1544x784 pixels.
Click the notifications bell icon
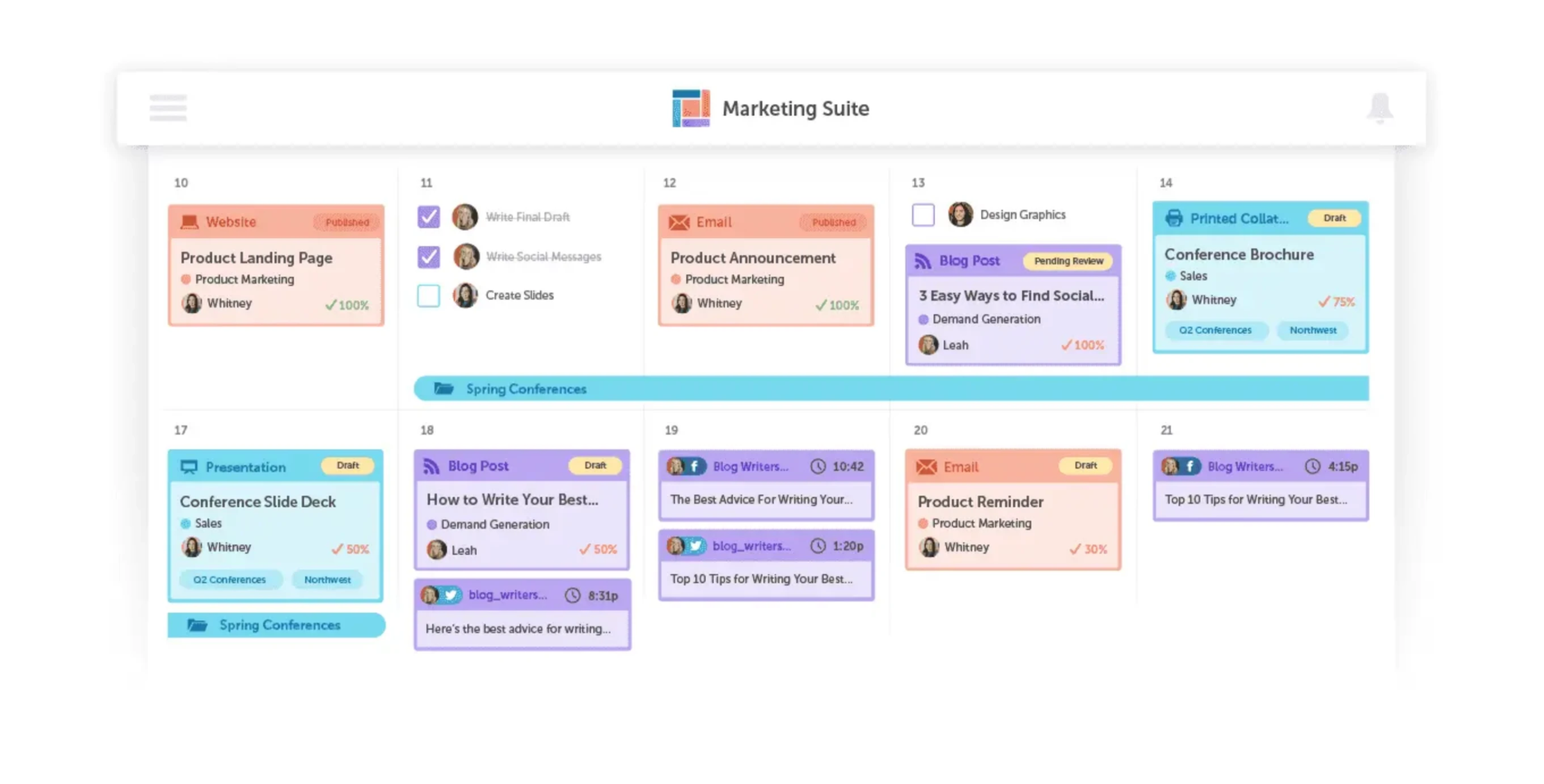pos(1381,109)
